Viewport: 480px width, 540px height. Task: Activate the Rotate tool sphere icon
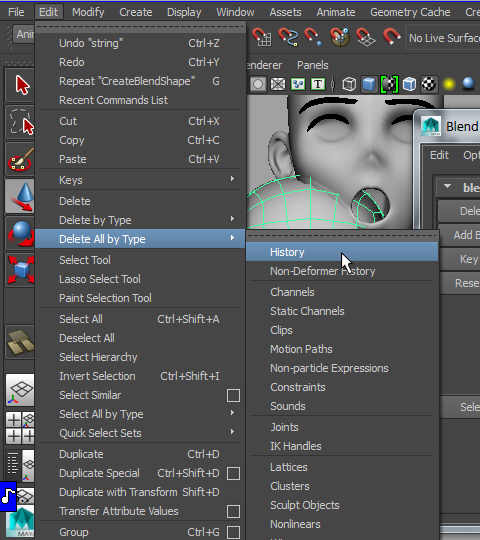(20, 233)
